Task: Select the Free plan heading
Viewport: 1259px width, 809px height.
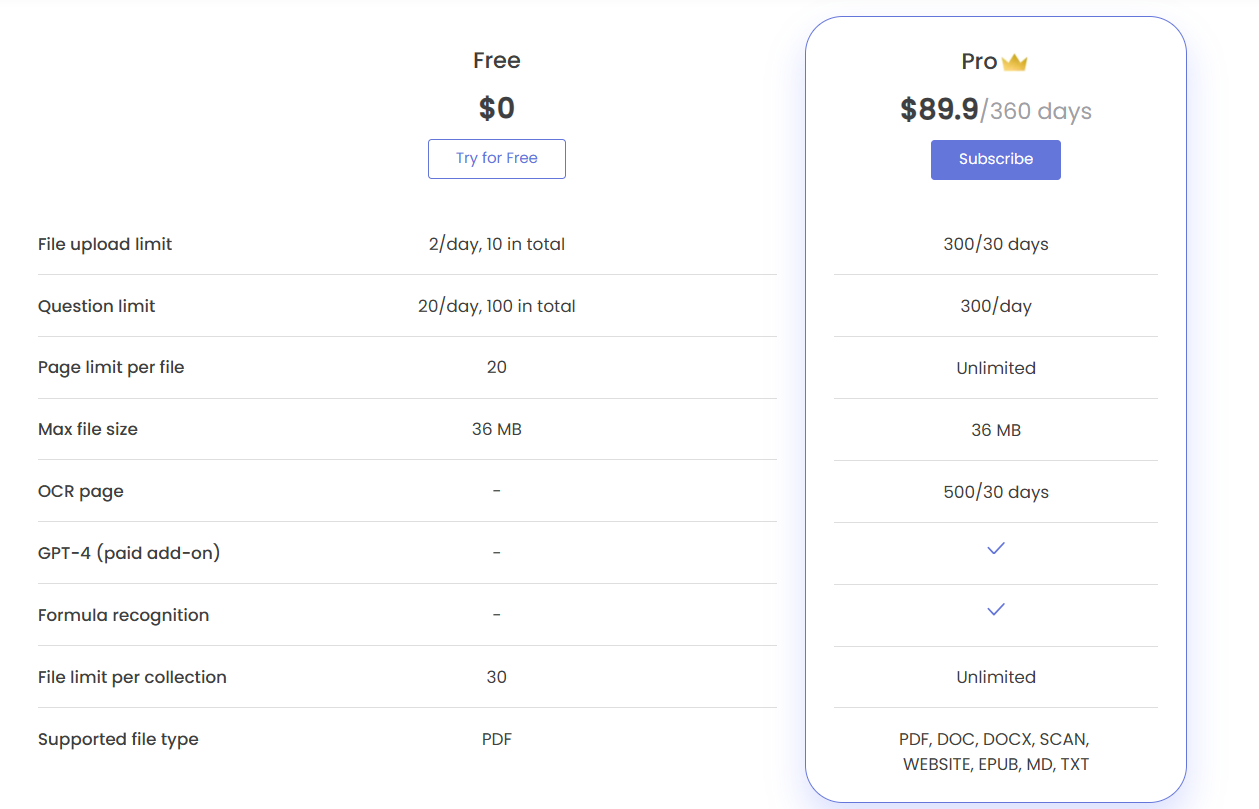Action: [x=497, y=60]
